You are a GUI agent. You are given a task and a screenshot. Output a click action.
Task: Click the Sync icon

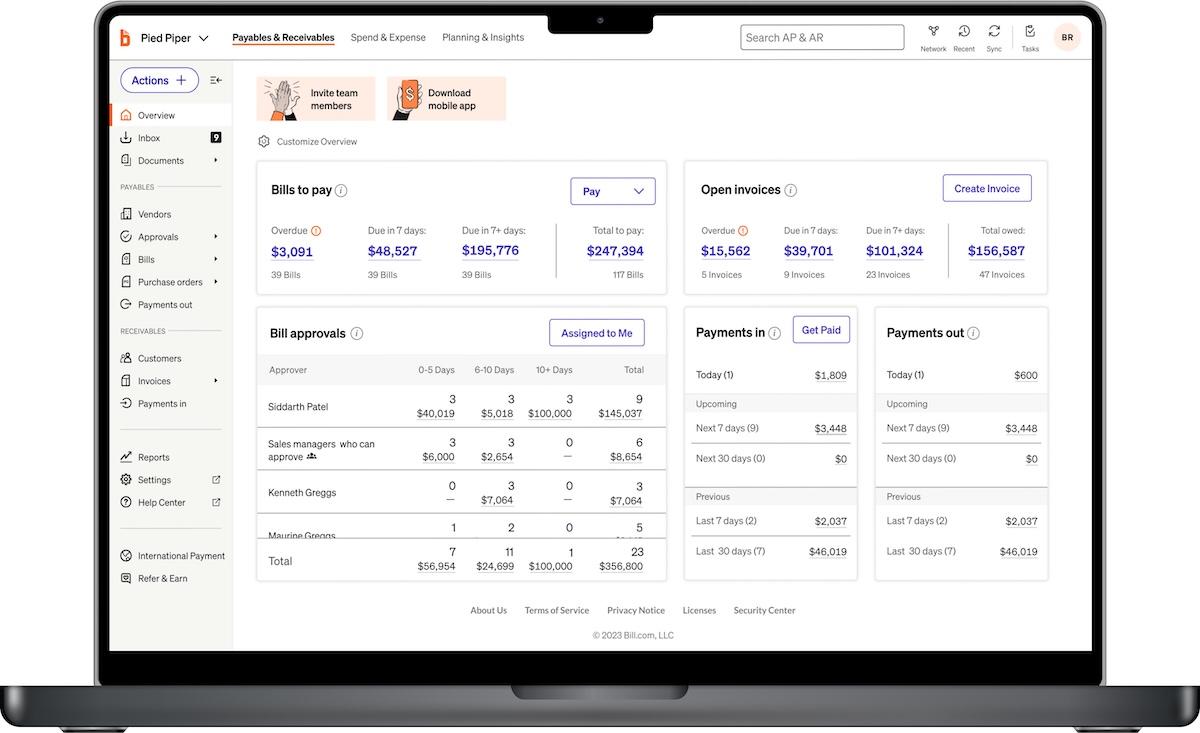pyautogui.click(x=993, y=36)
